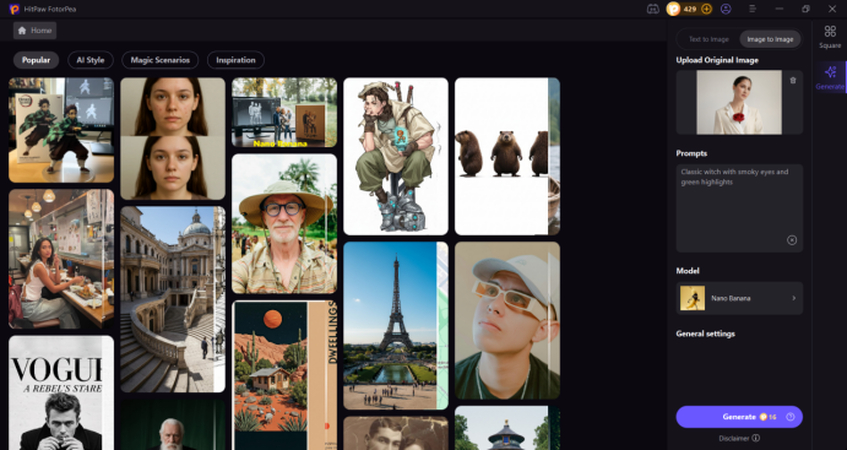
Task: Add credits with the plus icon
Action: pos(707,9)
